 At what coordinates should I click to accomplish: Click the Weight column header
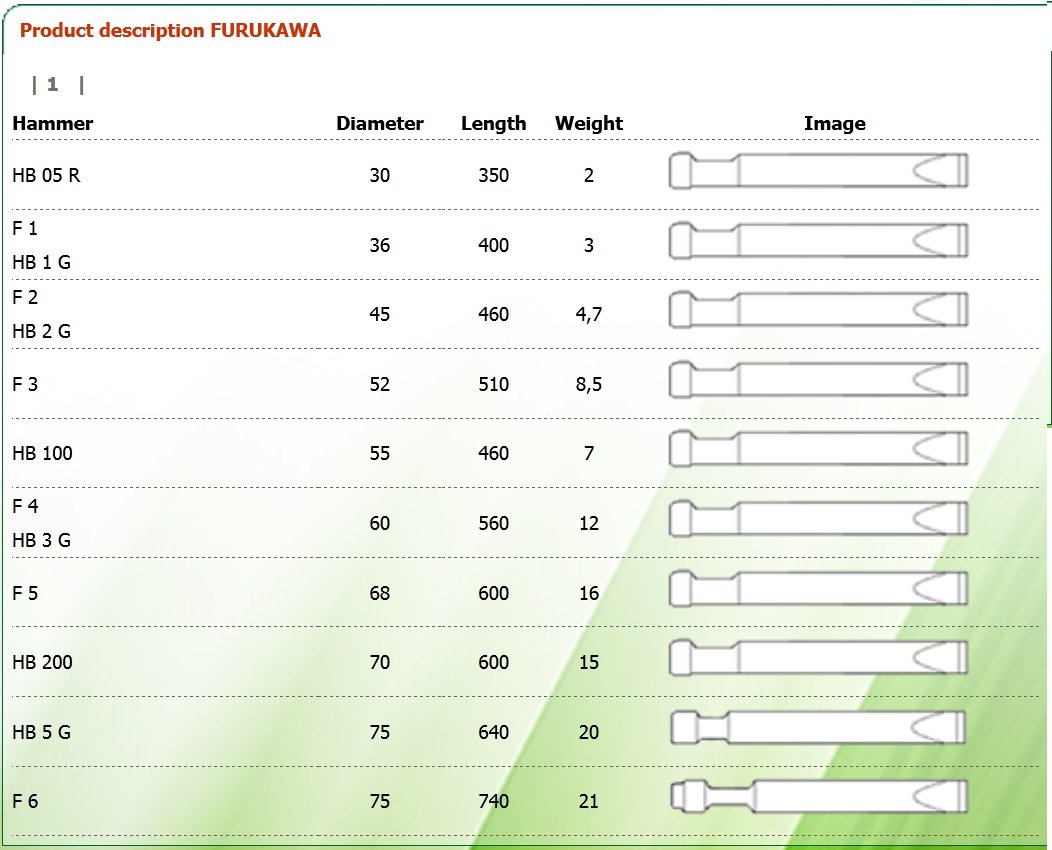pos(589,123)
